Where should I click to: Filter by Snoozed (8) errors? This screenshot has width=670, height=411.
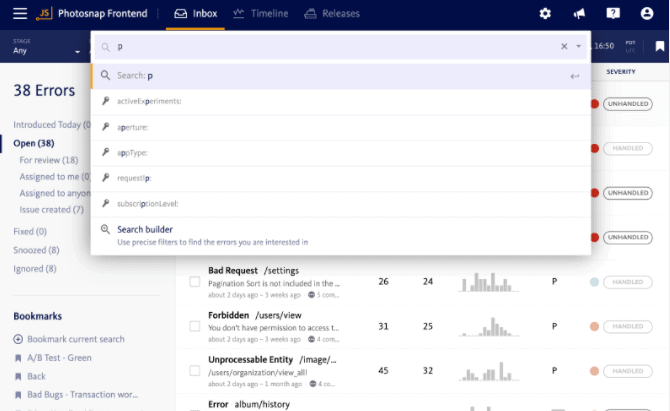click(x=36, y=250)
